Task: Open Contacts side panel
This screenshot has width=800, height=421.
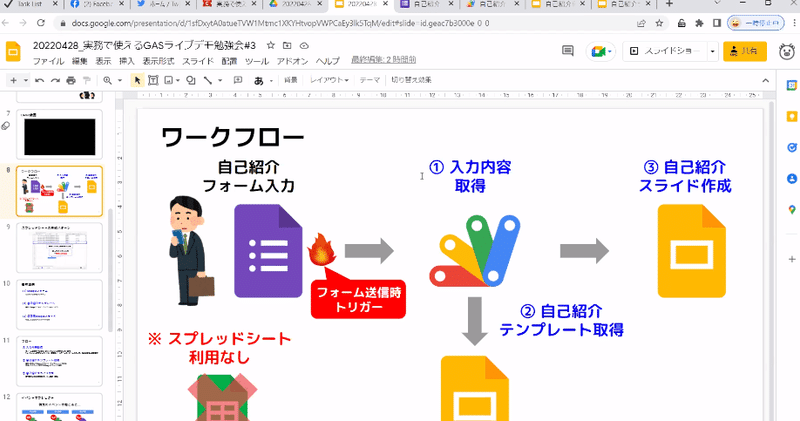Action: 792,179
